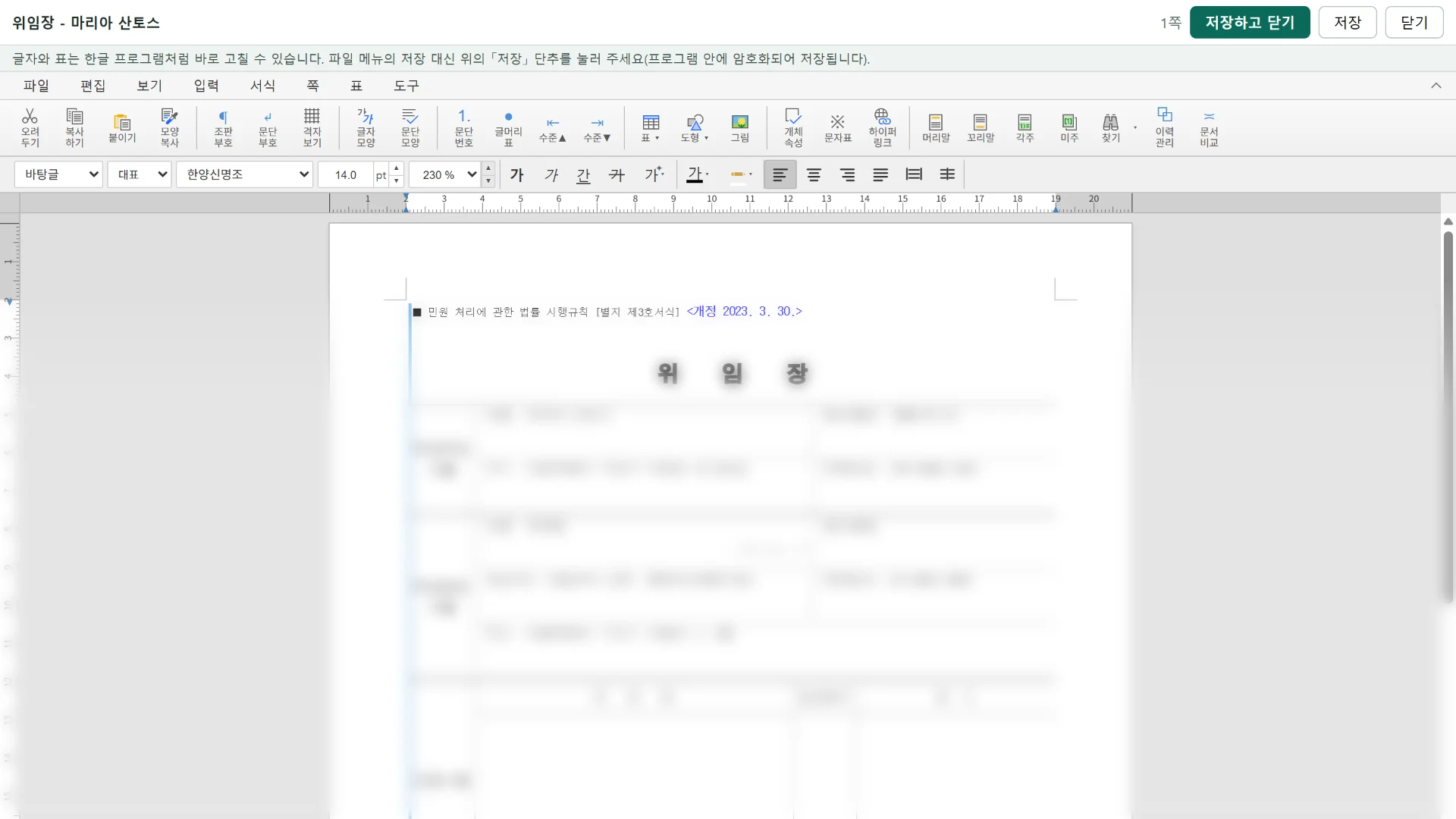Click the 붙이기 paste icon
The image size is (1456, 819).
[122, 127]
